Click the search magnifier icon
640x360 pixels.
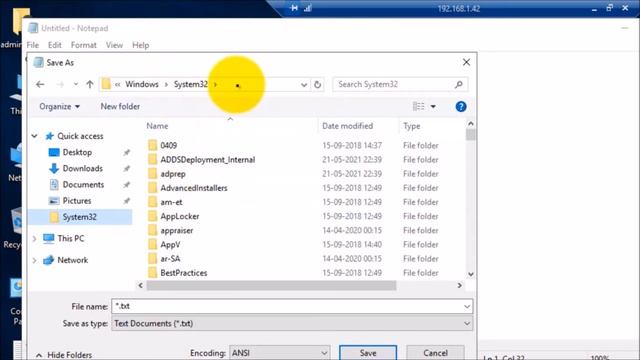pos(458,84)
